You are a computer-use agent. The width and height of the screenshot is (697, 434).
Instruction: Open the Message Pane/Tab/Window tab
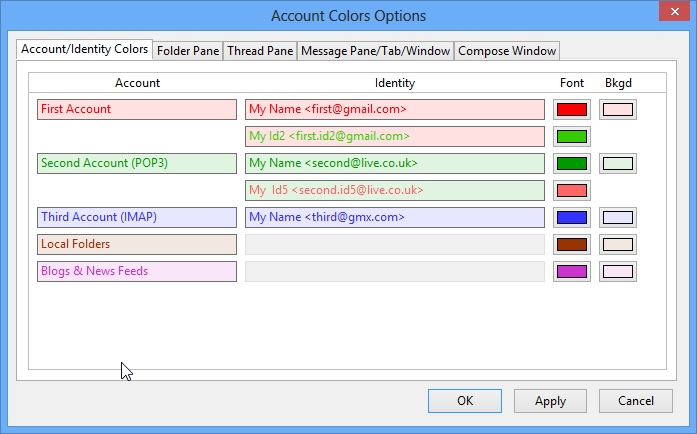[376, 51]
